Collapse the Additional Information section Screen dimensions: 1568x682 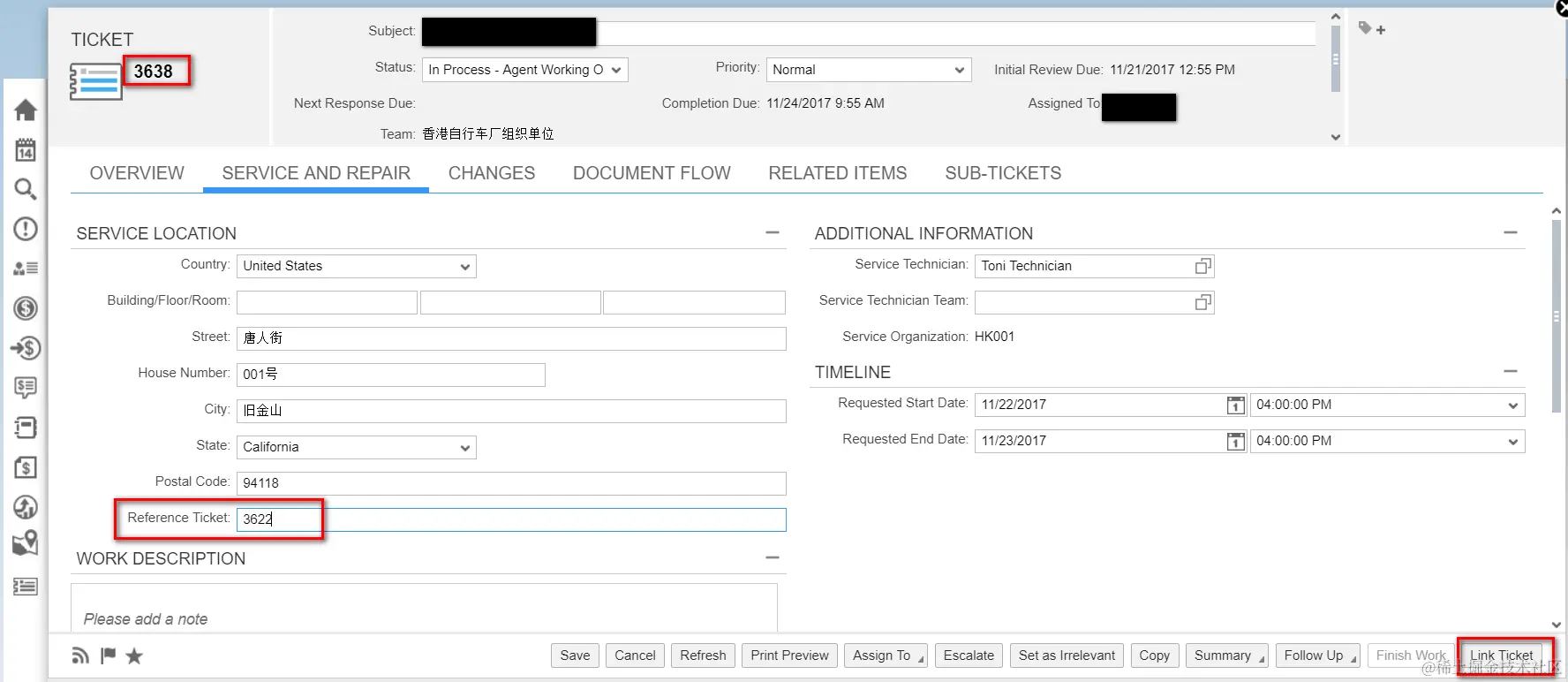pos(1511,232)
